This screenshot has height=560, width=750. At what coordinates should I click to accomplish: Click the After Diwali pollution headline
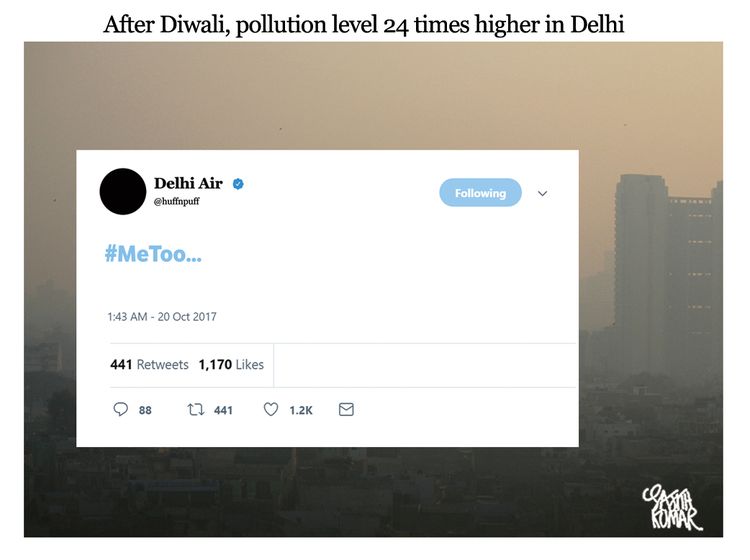point(364,24)
